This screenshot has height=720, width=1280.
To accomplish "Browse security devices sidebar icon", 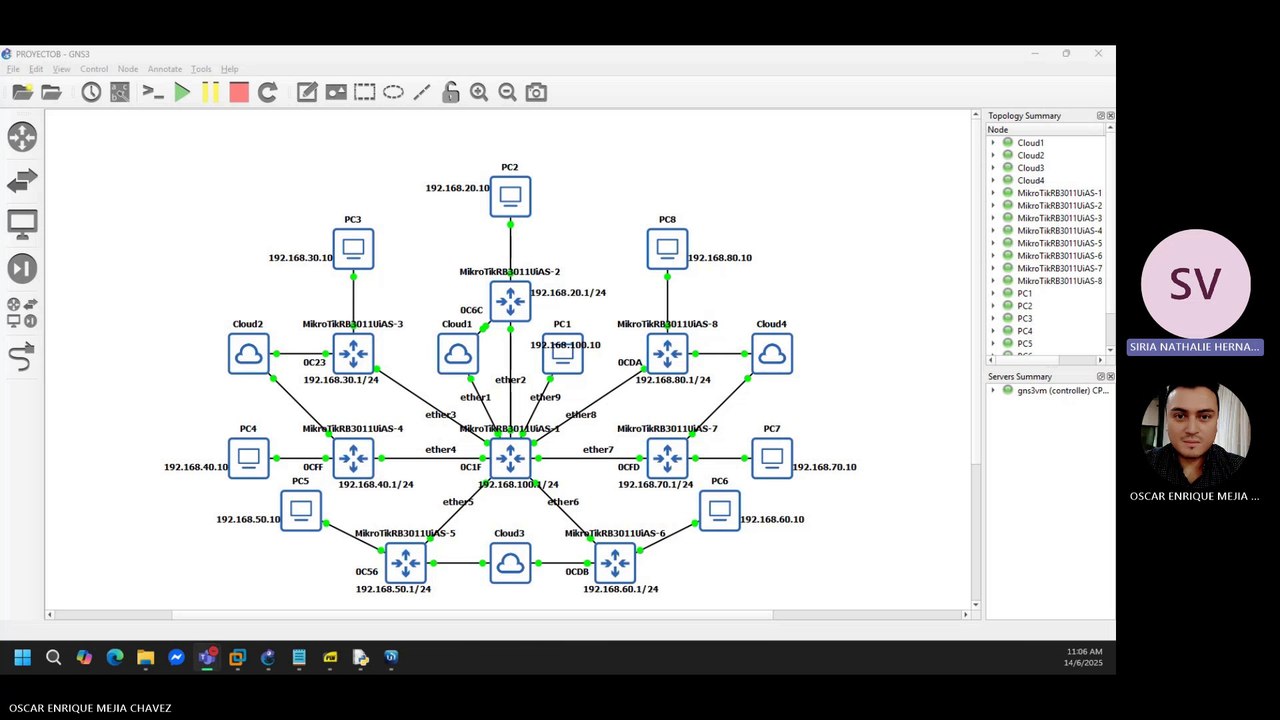I will point(22,268).
